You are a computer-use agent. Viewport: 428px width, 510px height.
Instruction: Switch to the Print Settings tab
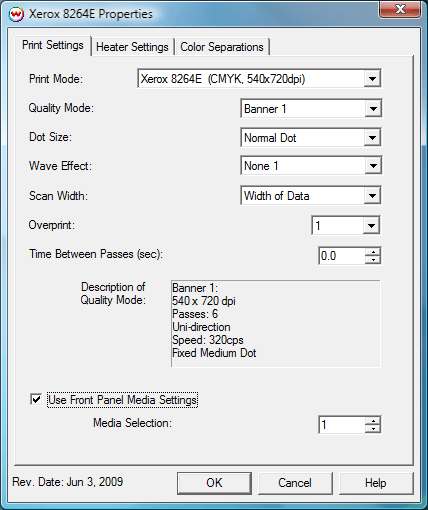point(53,45)
